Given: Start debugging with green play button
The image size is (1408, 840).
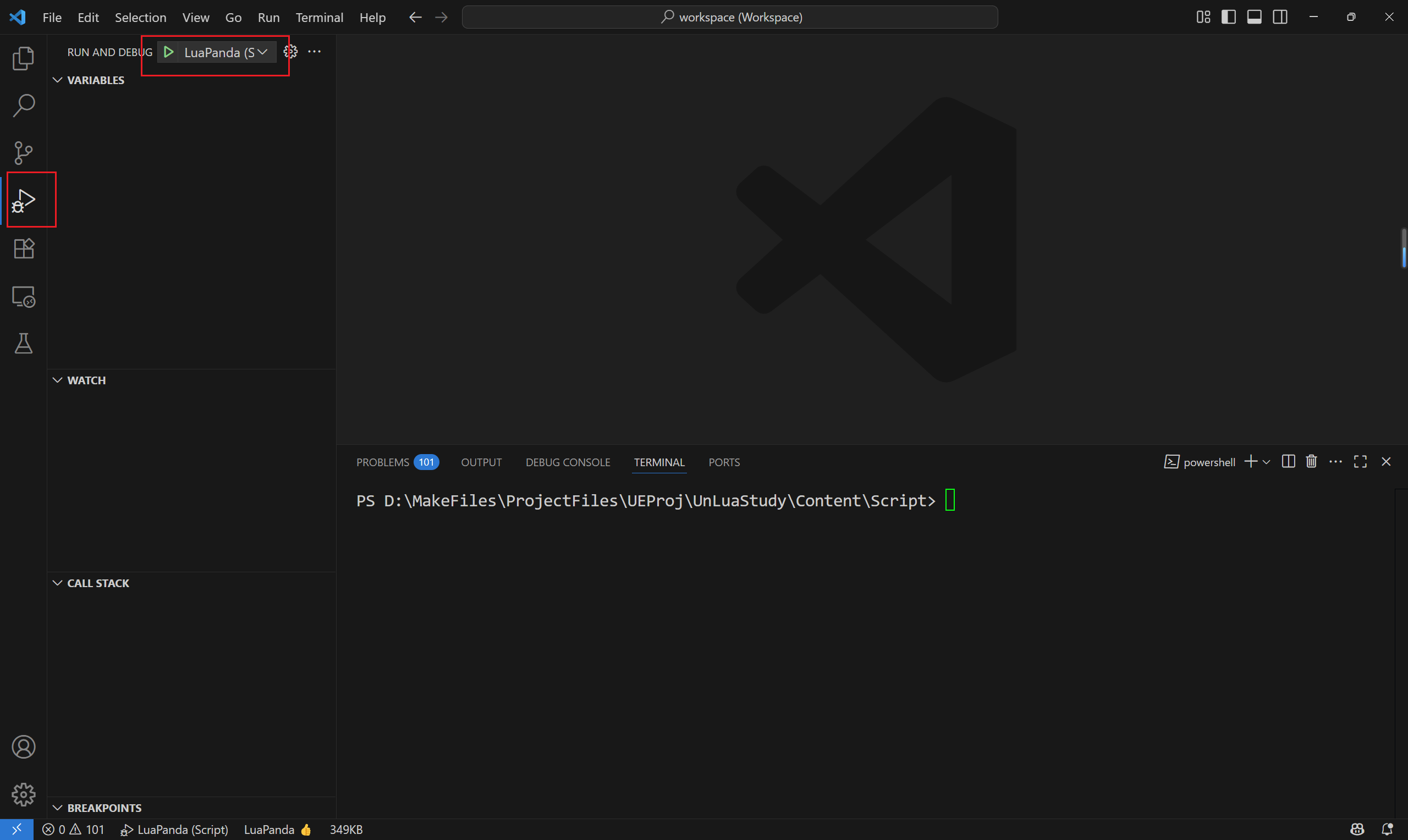Looking at the screenshot, I should 169,52.
